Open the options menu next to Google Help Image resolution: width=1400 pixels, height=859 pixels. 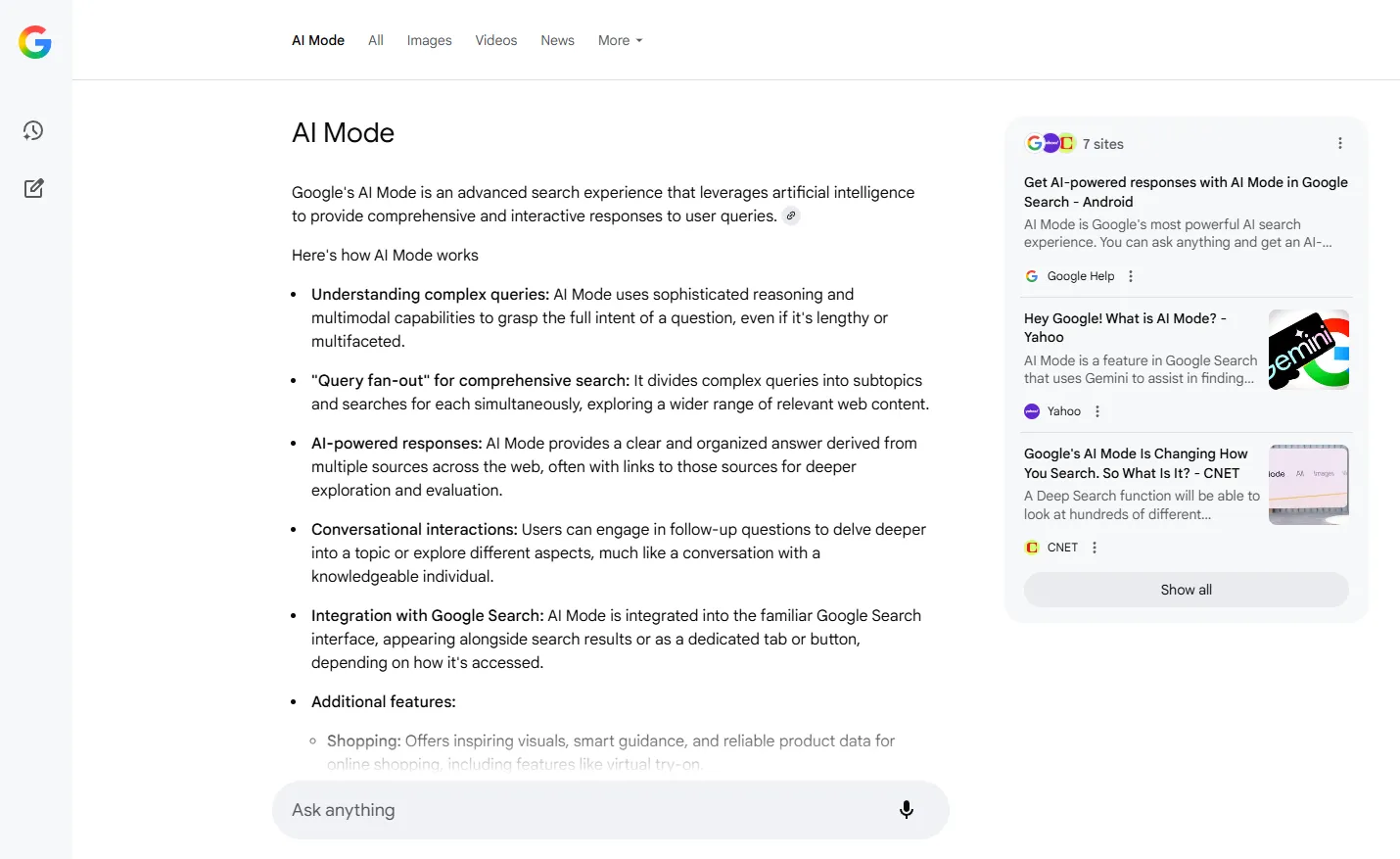(x=1131, y=276)
